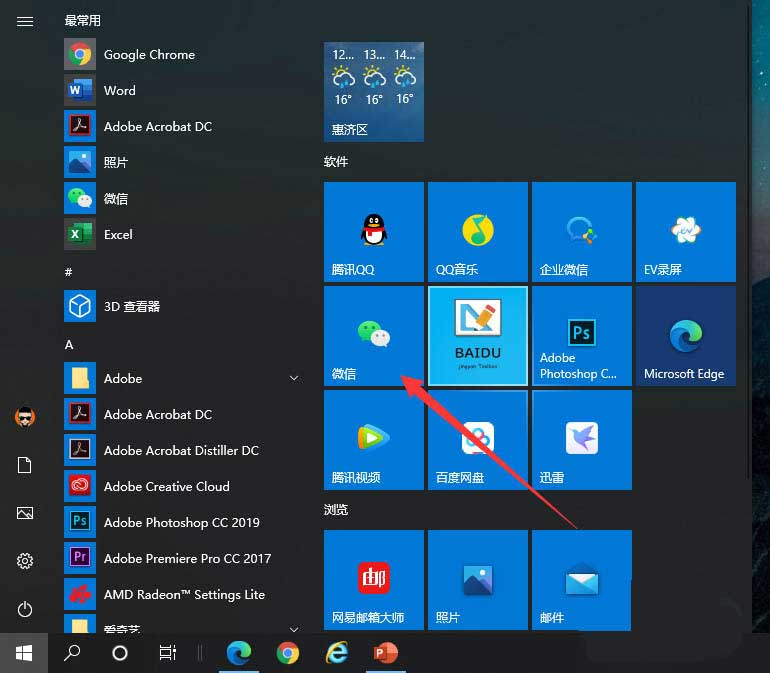This screenshot has height=673, width=770.
Task: Open the 企业微信 tile
Action: click(x=581, y=232)
